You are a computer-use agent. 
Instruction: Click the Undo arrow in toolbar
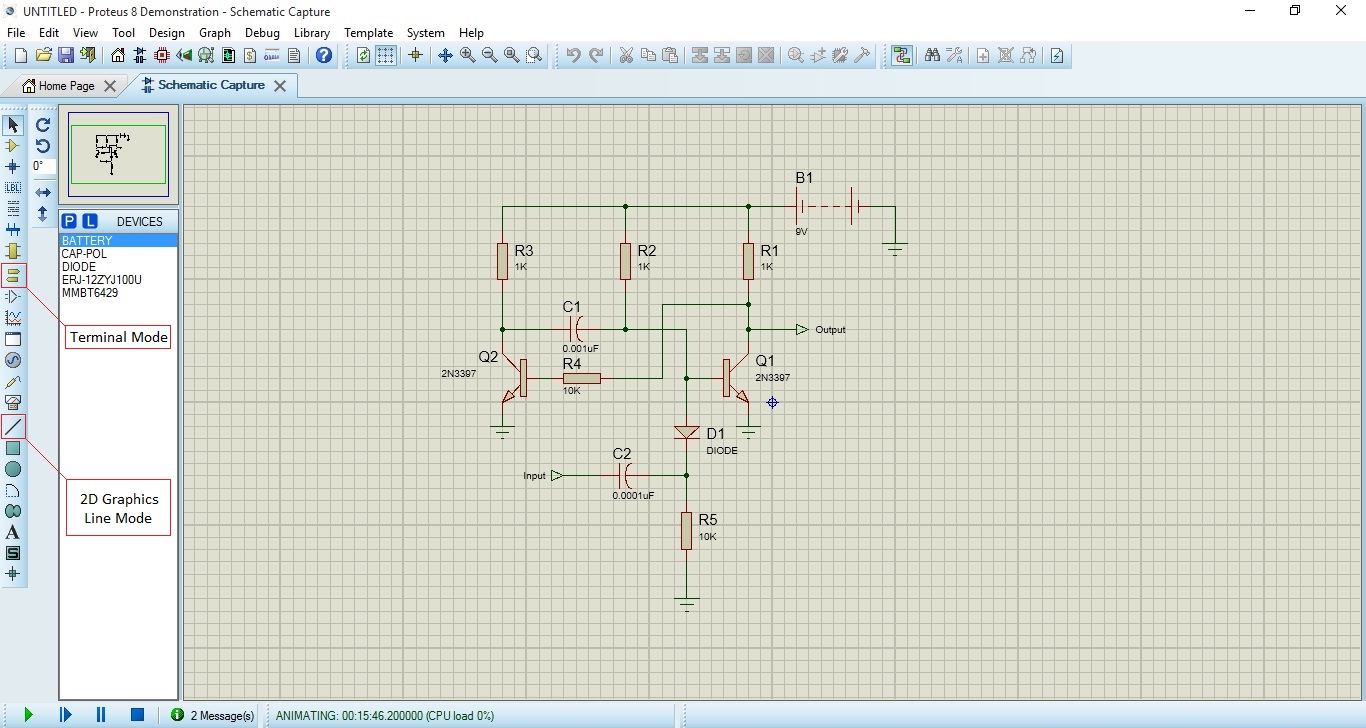pos(573,56)
